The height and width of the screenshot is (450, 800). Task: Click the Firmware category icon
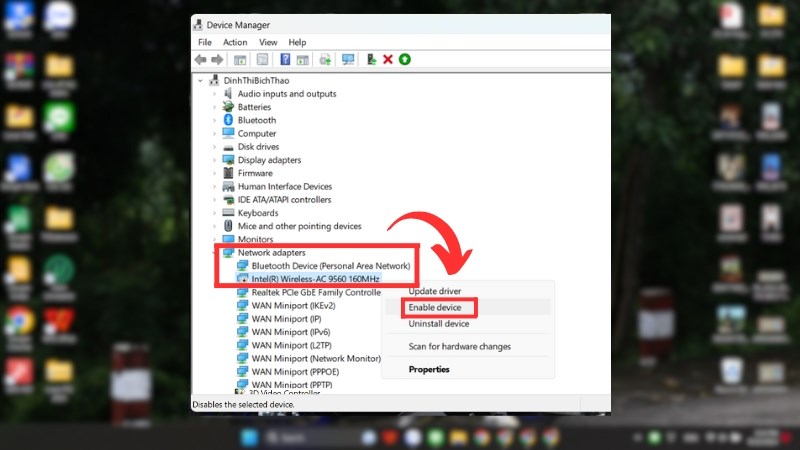coord(228,173)
